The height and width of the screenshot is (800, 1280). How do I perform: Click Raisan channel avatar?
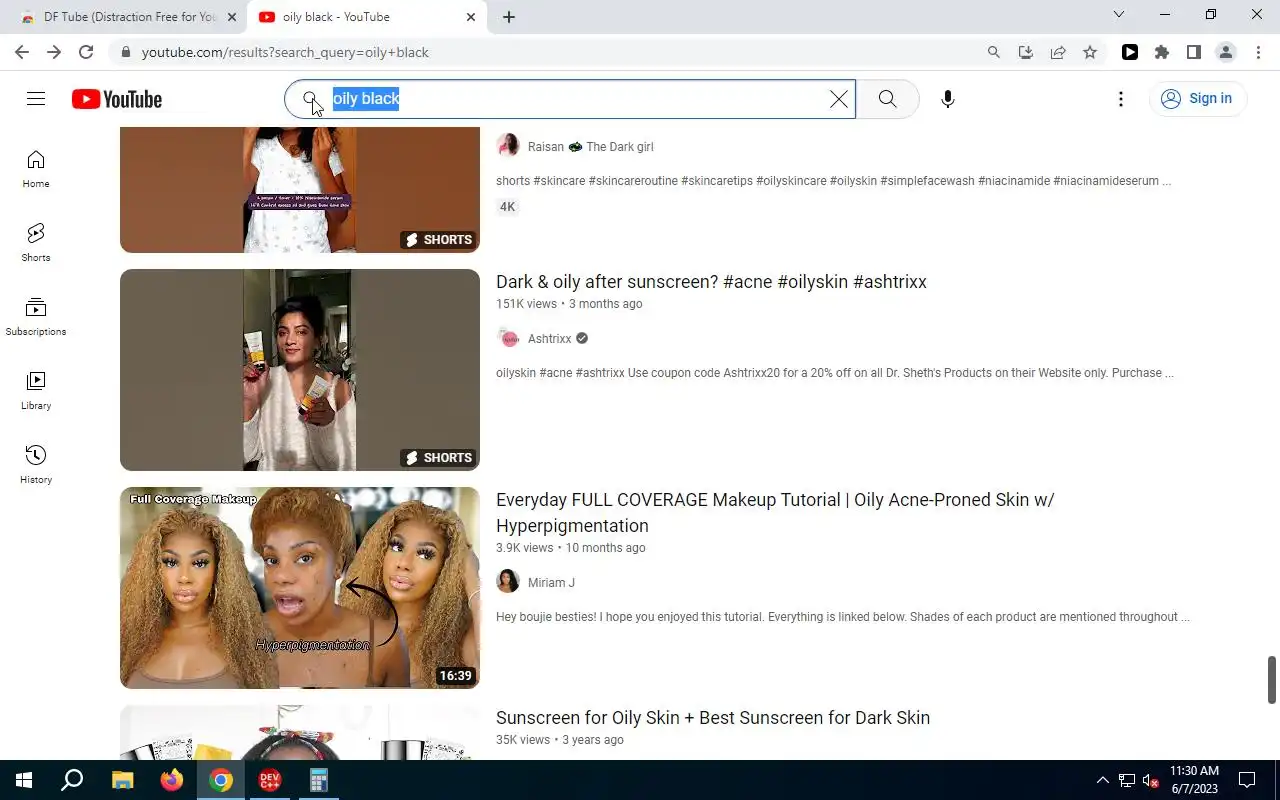pyautogui.click(x=508, y=146)
